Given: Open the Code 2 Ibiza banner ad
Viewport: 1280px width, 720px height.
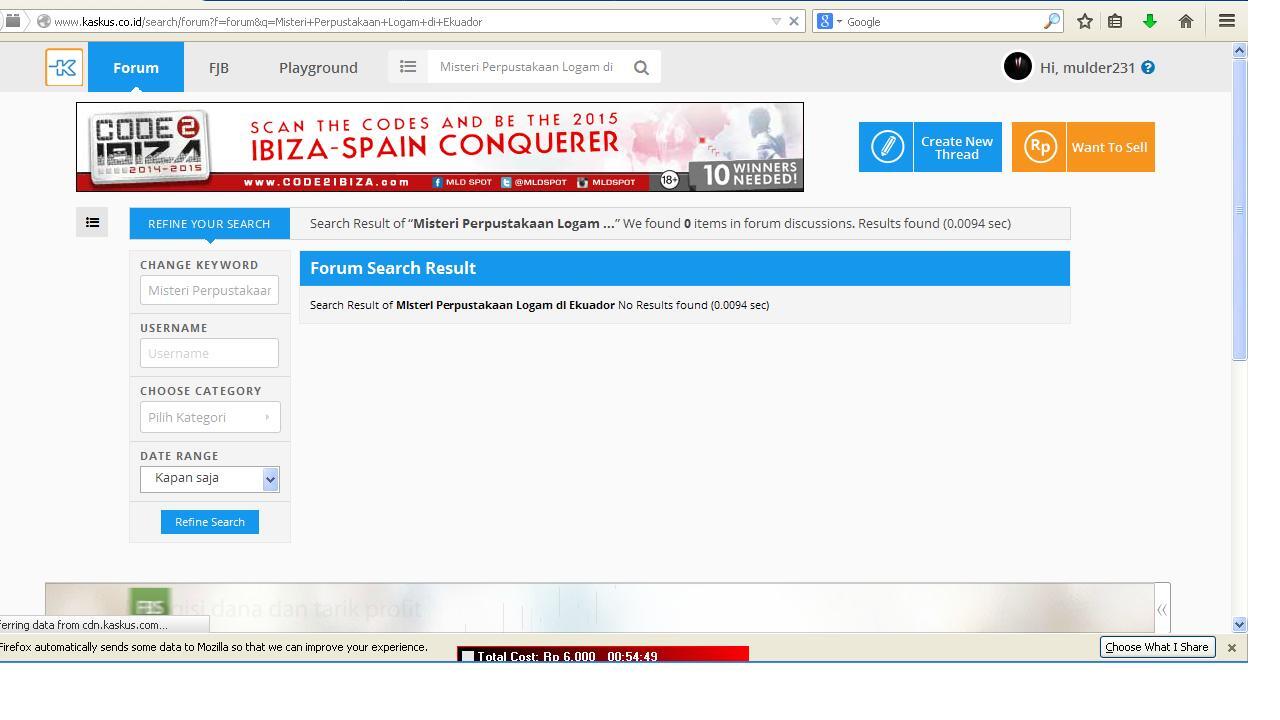Looking at the screenshot, I should point(440,147).
